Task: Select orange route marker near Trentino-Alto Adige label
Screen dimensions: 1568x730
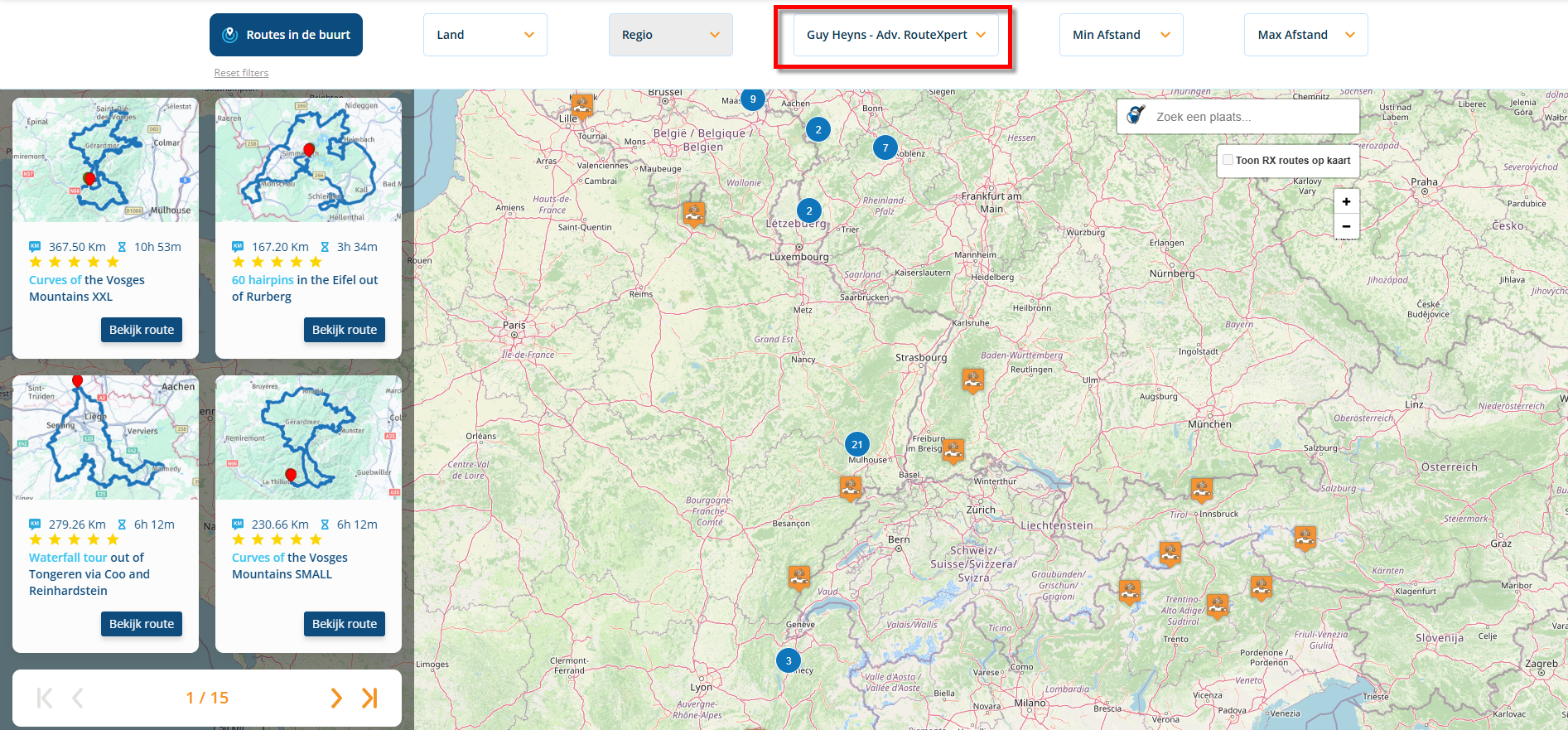Action: 1218,606
